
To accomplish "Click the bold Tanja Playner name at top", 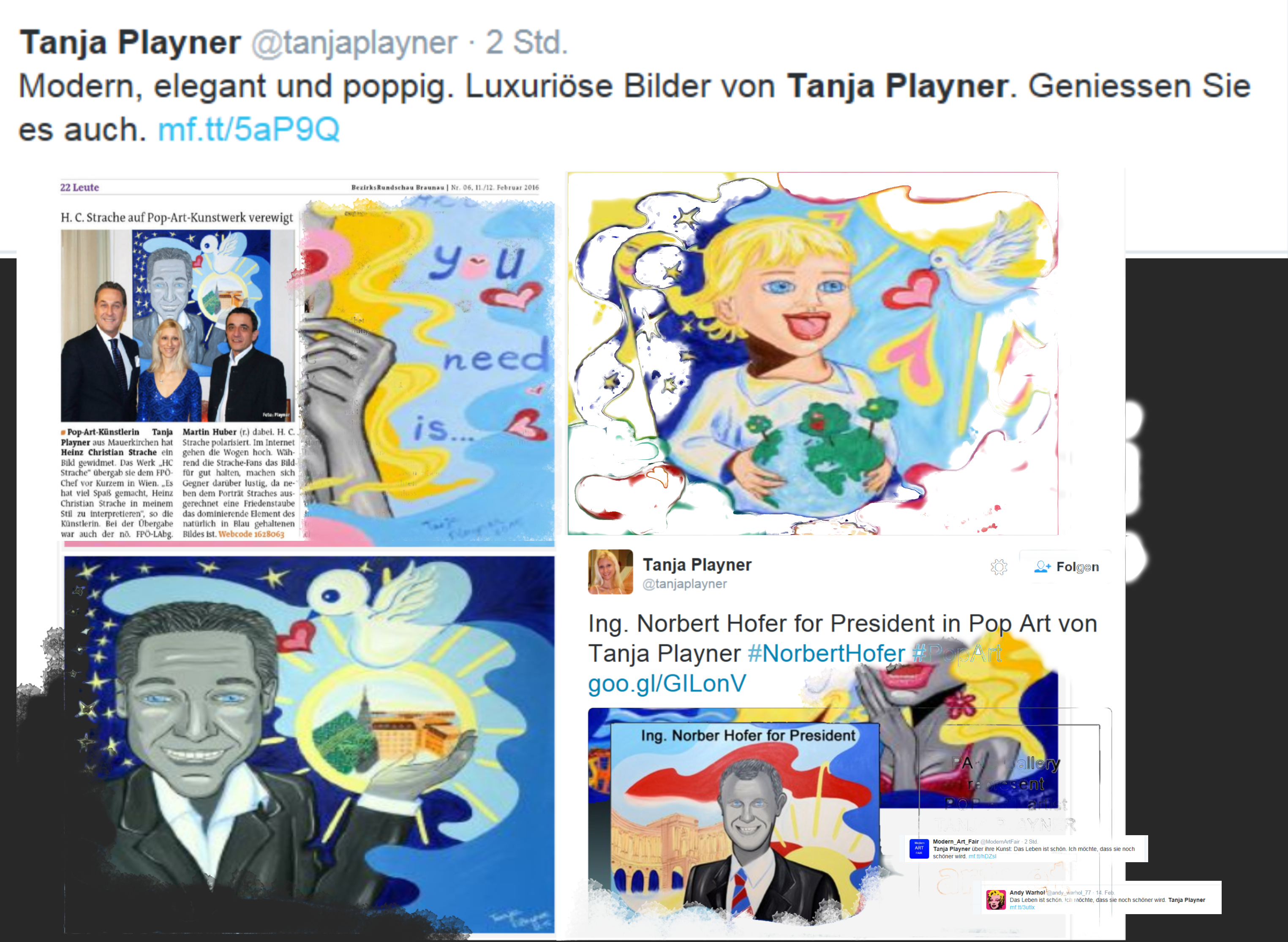I will (130, 43).
